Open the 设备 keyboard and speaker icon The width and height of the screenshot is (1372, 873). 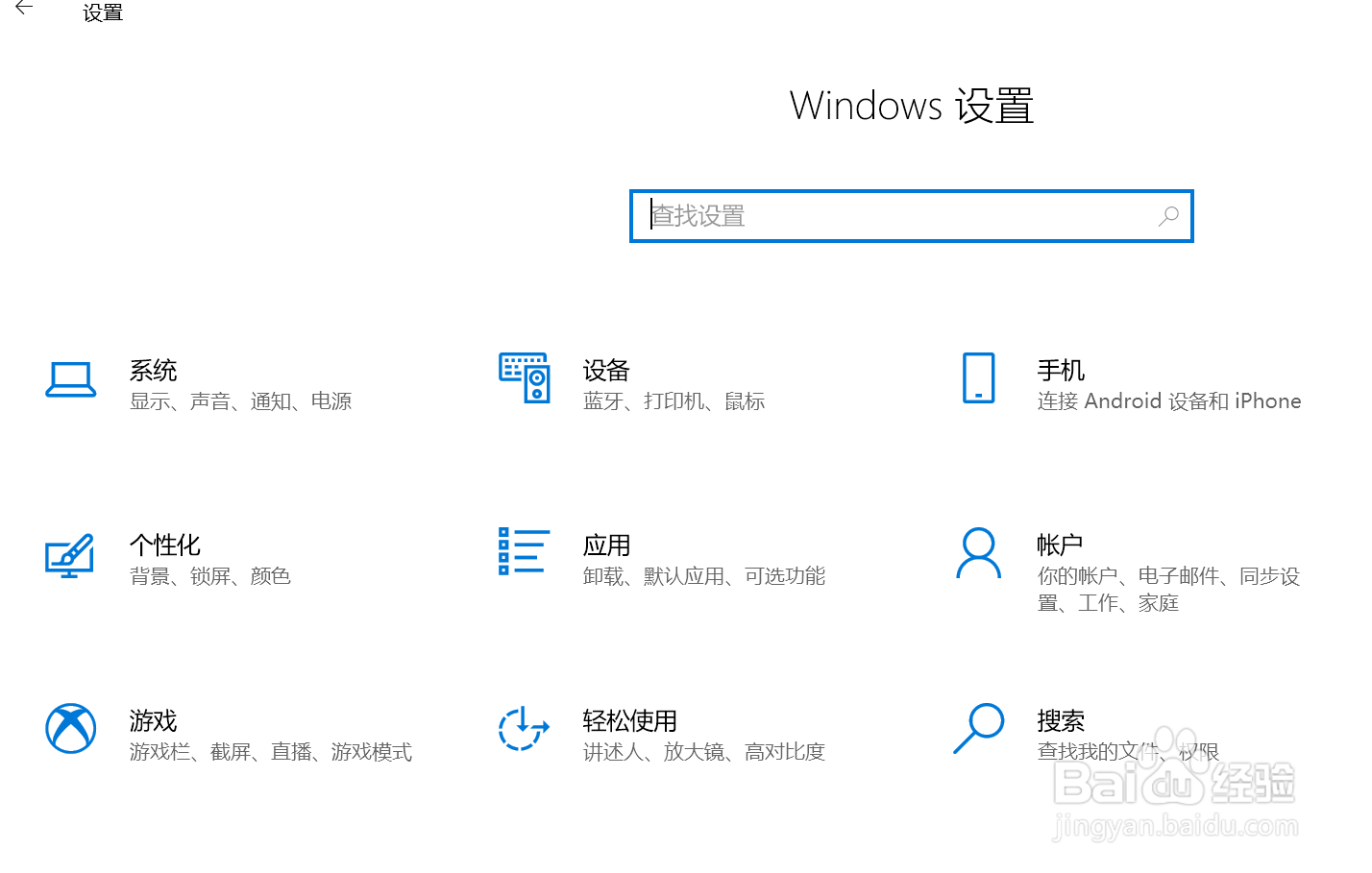click(525, 377)
